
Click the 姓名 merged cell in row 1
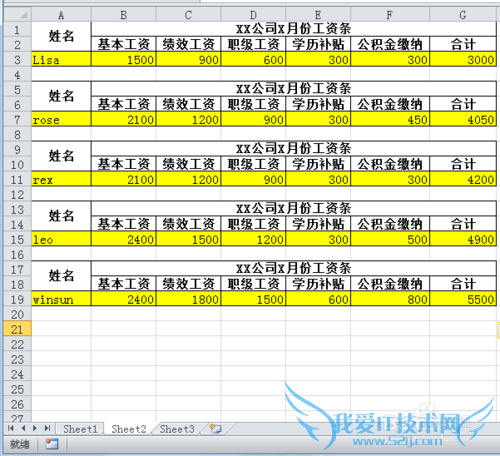(61, 37)
